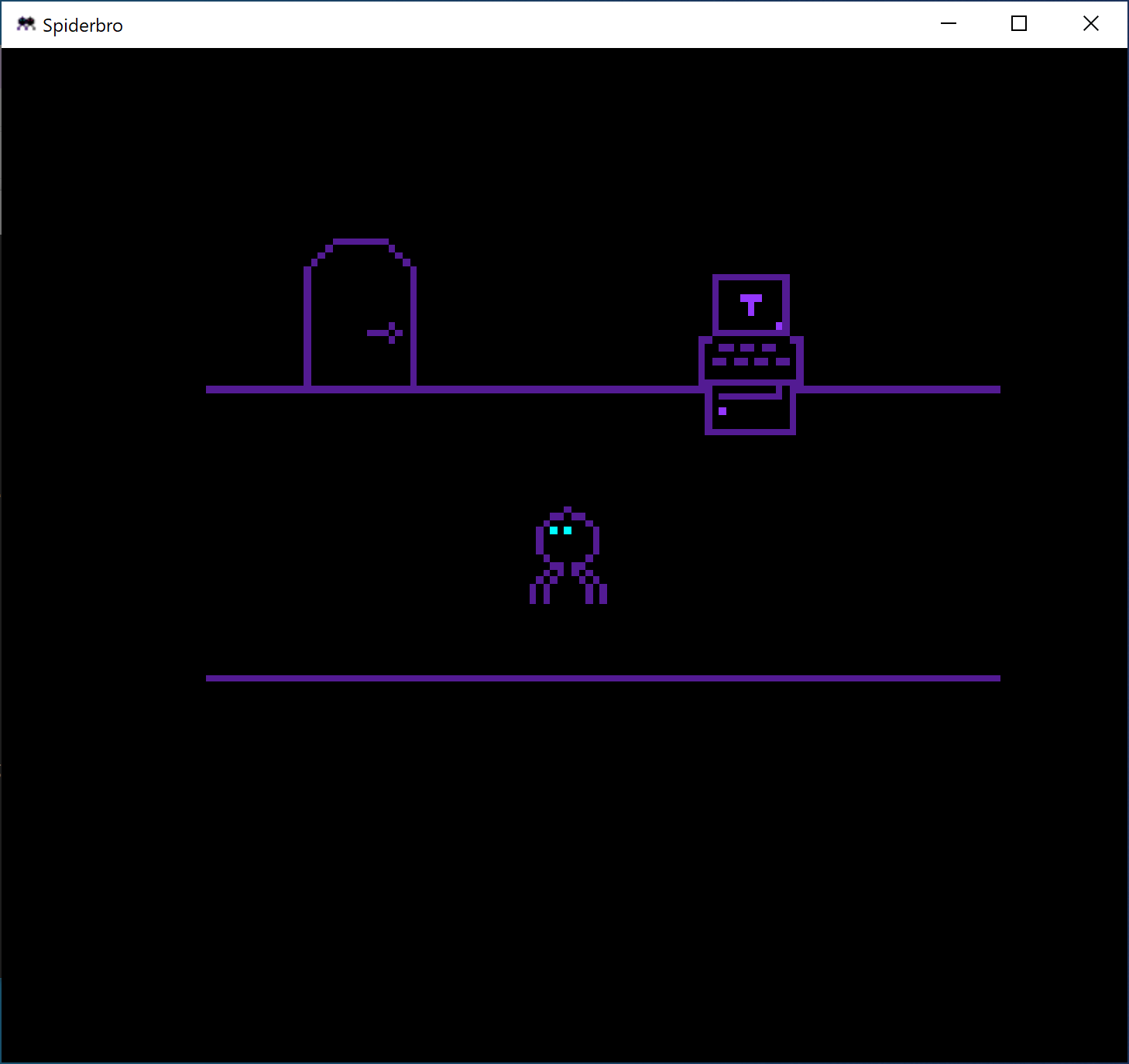This screenshot has width=1129, height=1064.
Task: Click the computer tower box below keyboard
Action: [x=750, y=410]
